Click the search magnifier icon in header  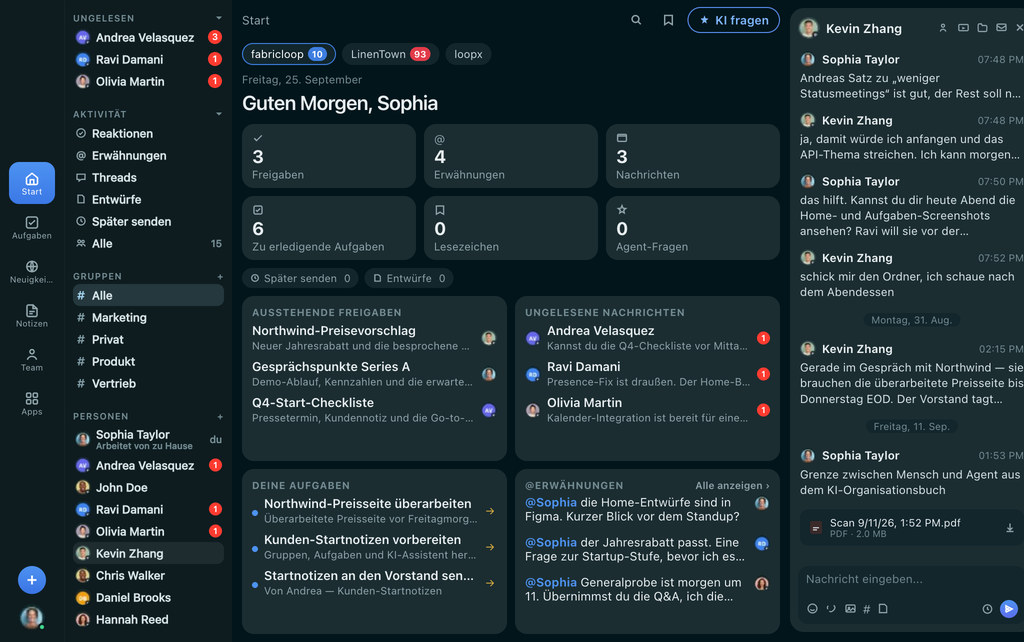(x=635, y=20)
